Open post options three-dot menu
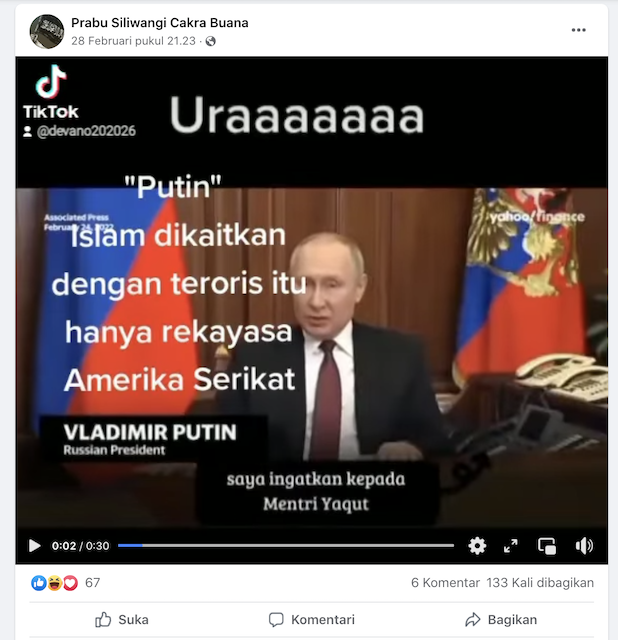Screen dimensions: 618x640 click(578, 30)
